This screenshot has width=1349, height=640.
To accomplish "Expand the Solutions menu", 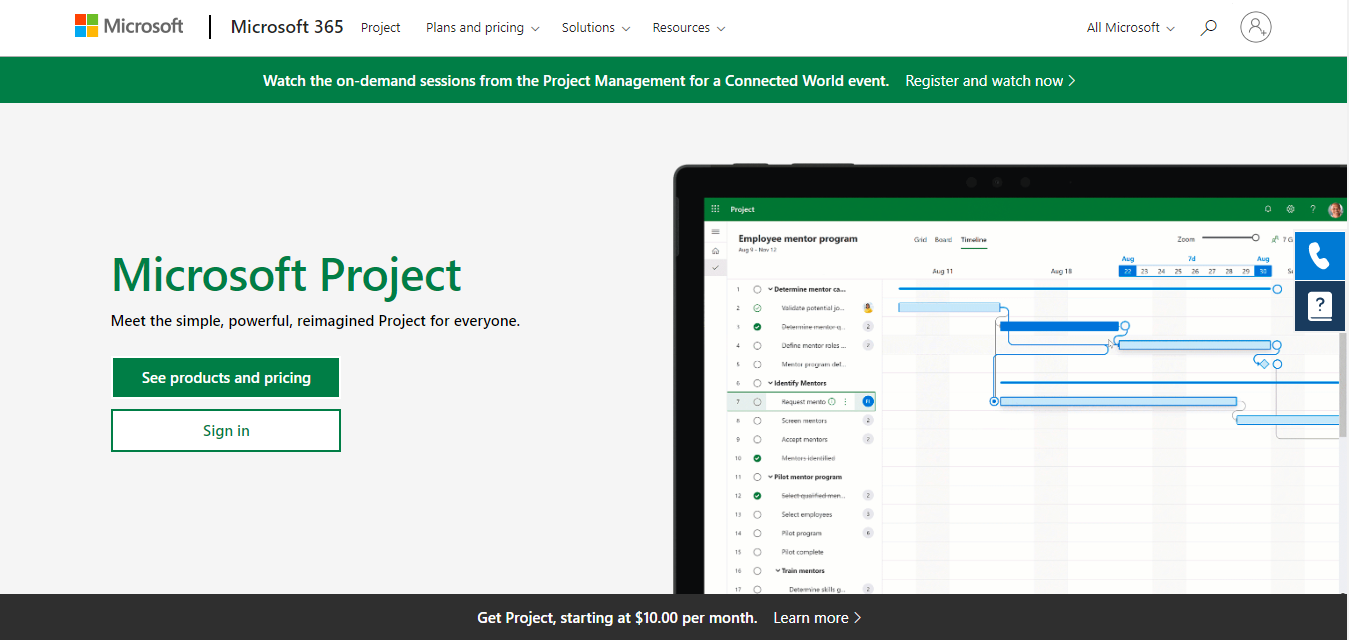I will (x=596, y=28).
